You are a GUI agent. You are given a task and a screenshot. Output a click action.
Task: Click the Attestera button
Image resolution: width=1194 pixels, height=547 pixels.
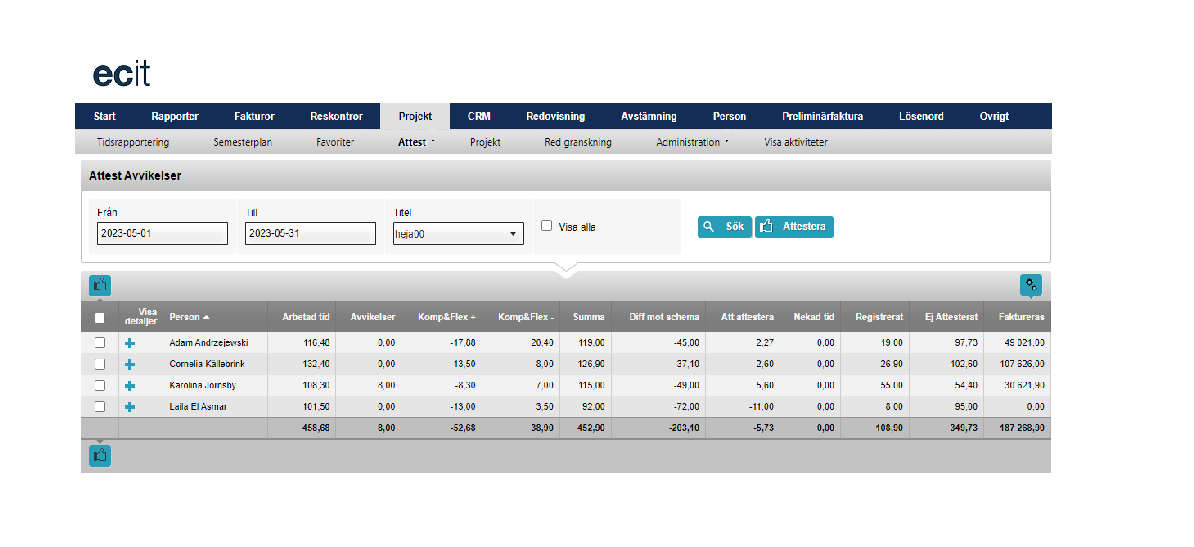(x=794, y=227)
